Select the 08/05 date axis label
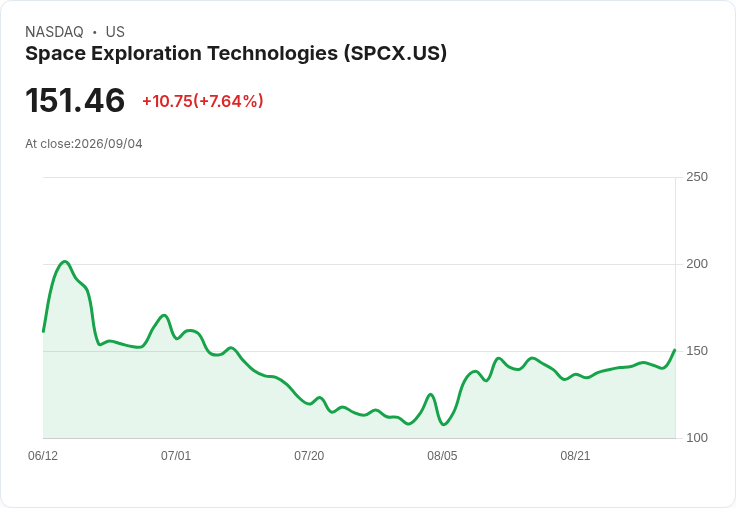736x508 pixels. (442, 456)
